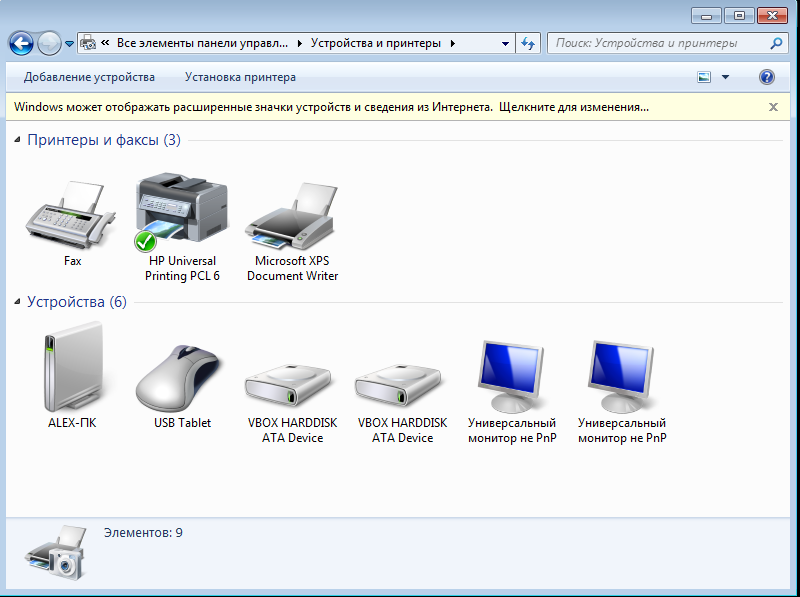Screen dimensions: 800x597
Task: Open help with the question mark icon
Action: (x=767, y=77)
